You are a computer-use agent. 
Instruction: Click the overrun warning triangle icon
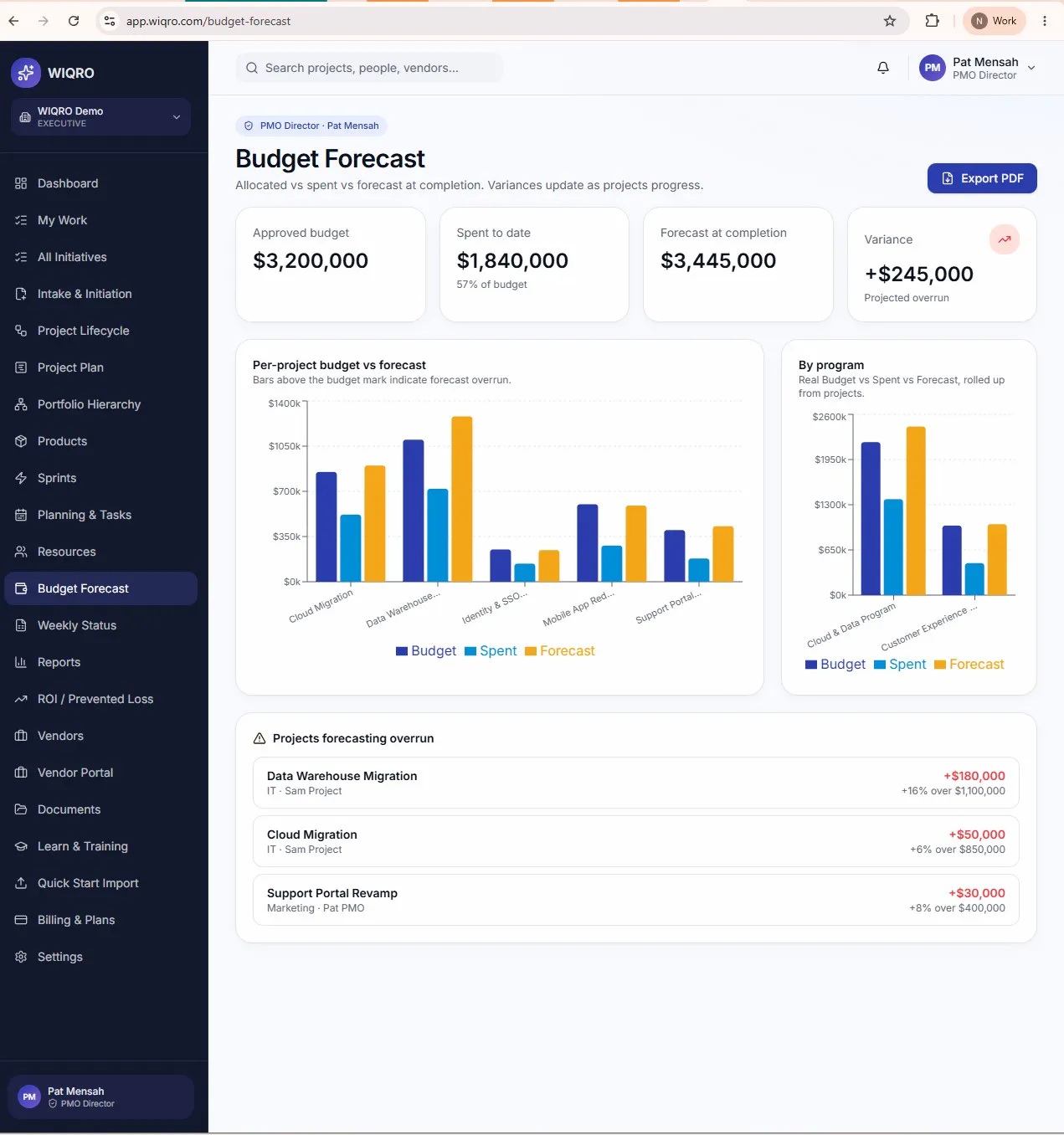click(x=260, y=738)
